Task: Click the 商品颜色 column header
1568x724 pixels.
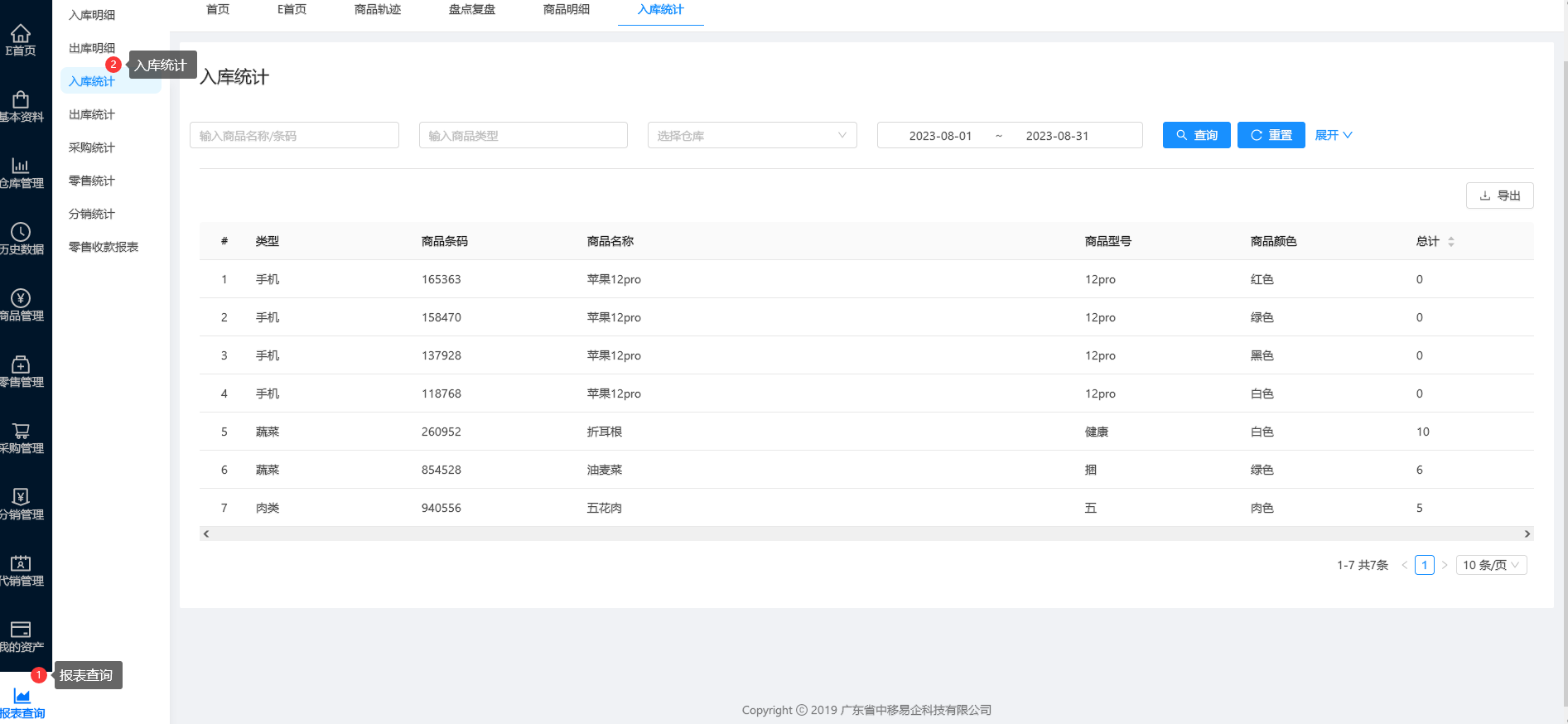Action: tap(1274, 241)
